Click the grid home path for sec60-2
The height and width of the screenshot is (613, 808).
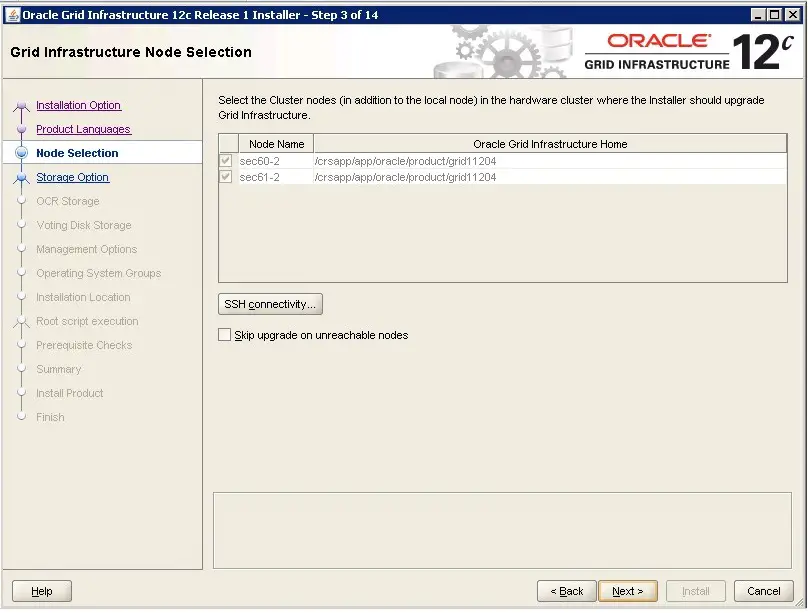pyautogui.click(x=550, y=161)
